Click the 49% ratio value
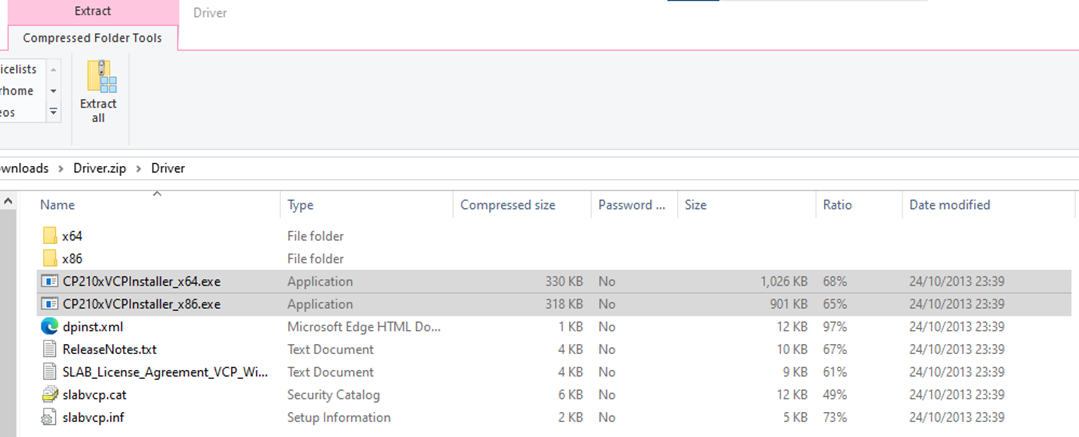Image resolution: width=1079 pixels, height=437 pixels. (835, 395)
